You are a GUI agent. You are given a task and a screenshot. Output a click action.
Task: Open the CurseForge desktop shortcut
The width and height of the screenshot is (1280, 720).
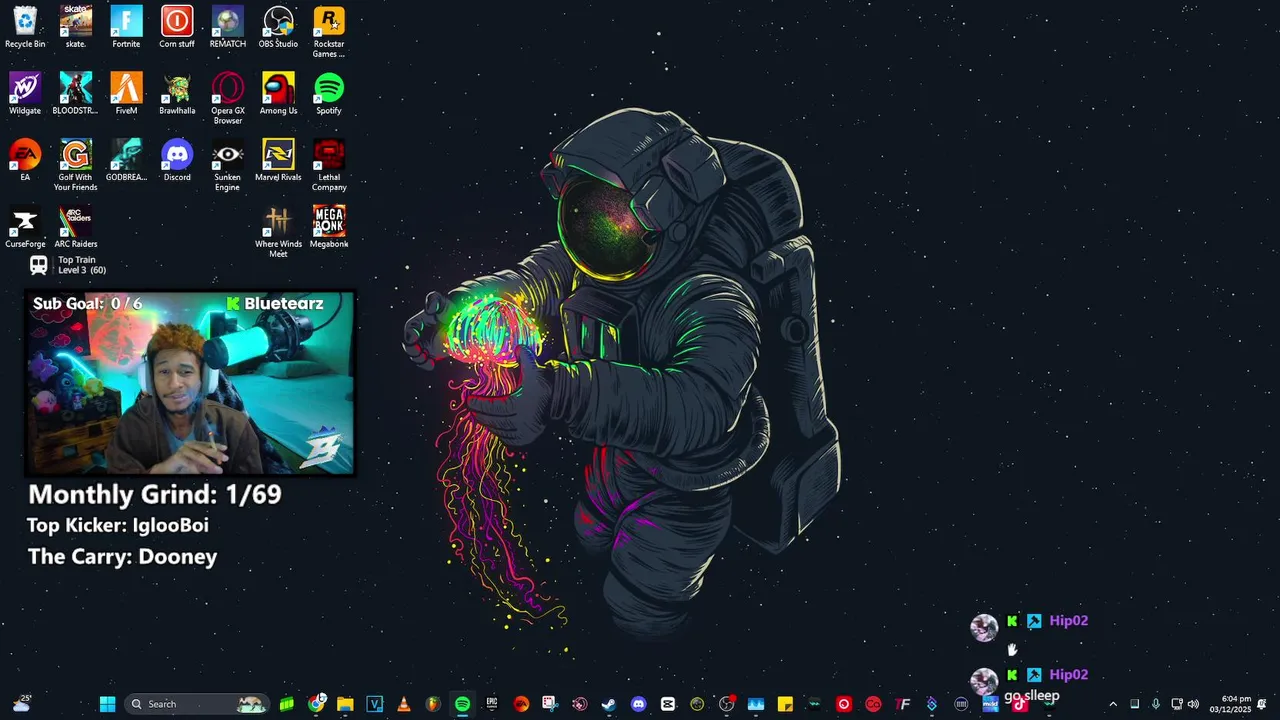click(25, 227)
